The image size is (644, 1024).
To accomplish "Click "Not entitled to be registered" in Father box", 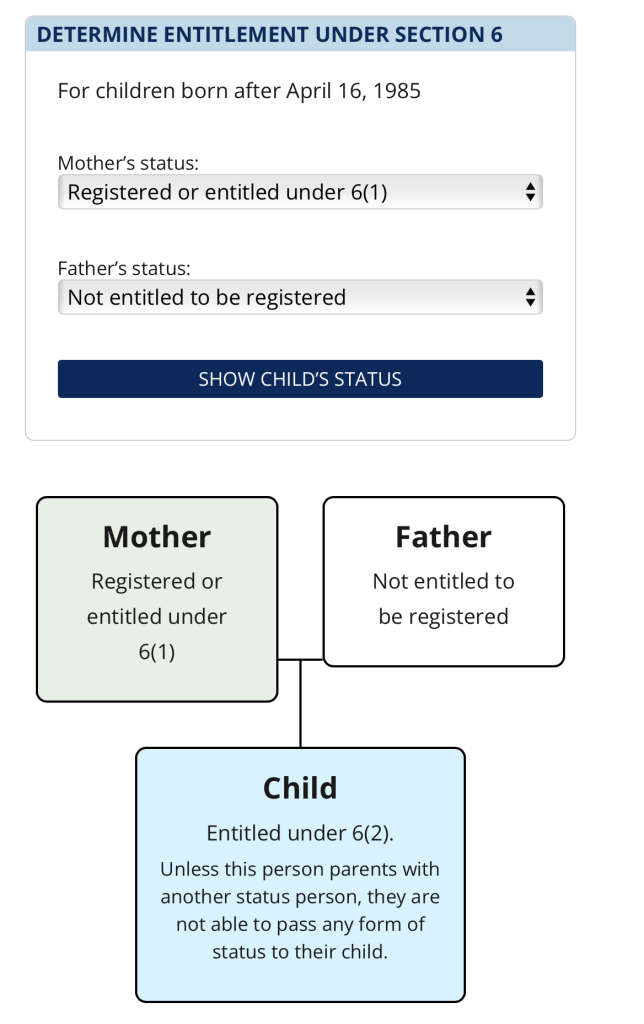I will (443, 598).
